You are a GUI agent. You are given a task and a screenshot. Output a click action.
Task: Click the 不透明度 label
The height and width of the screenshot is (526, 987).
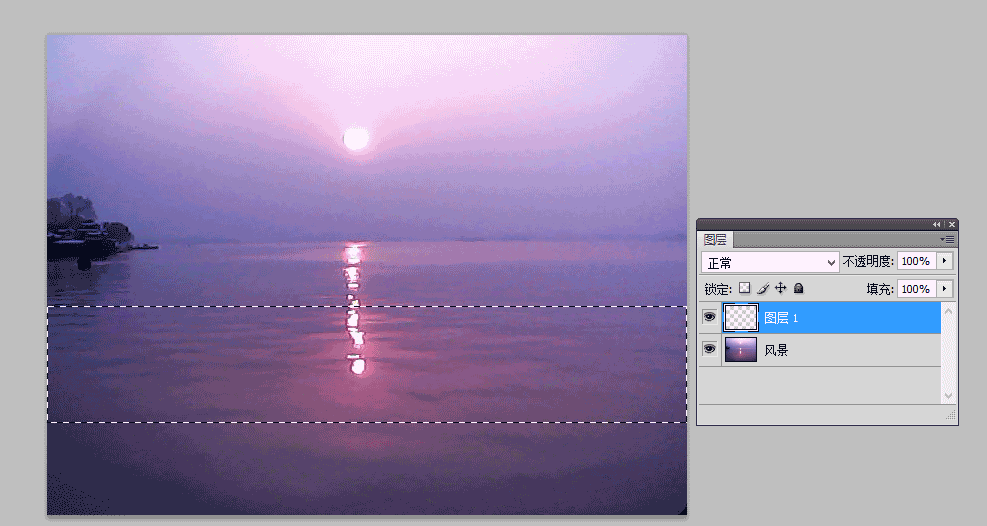(x=868, y=261)
